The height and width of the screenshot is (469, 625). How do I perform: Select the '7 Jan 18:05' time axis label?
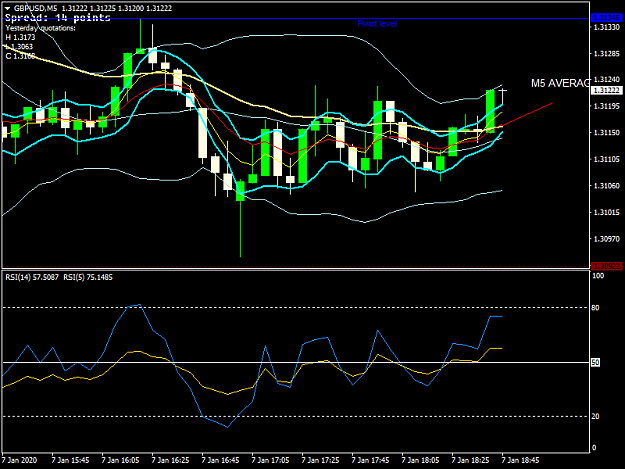point(421,460)
